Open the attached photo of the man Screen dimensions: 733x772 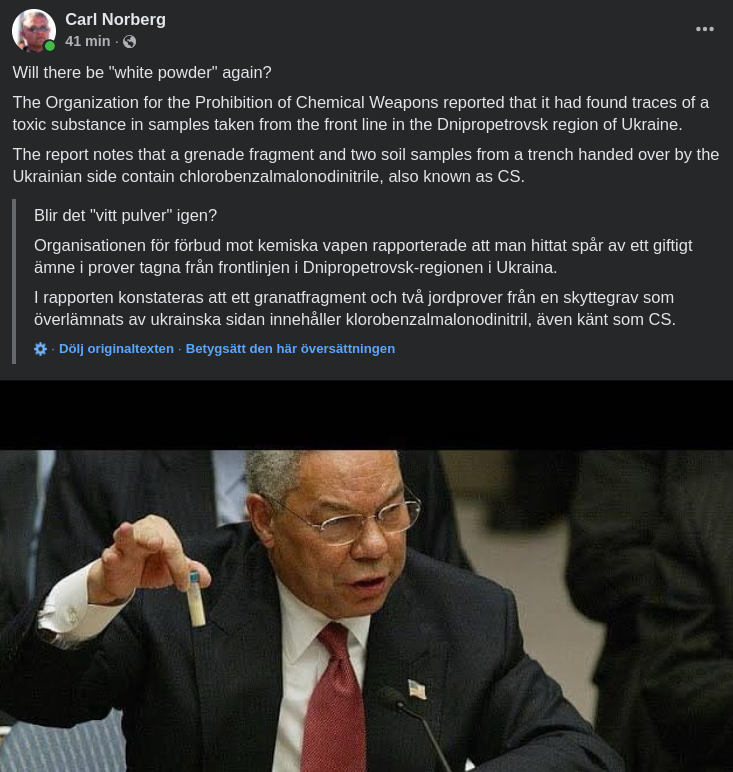click(366, 611)
